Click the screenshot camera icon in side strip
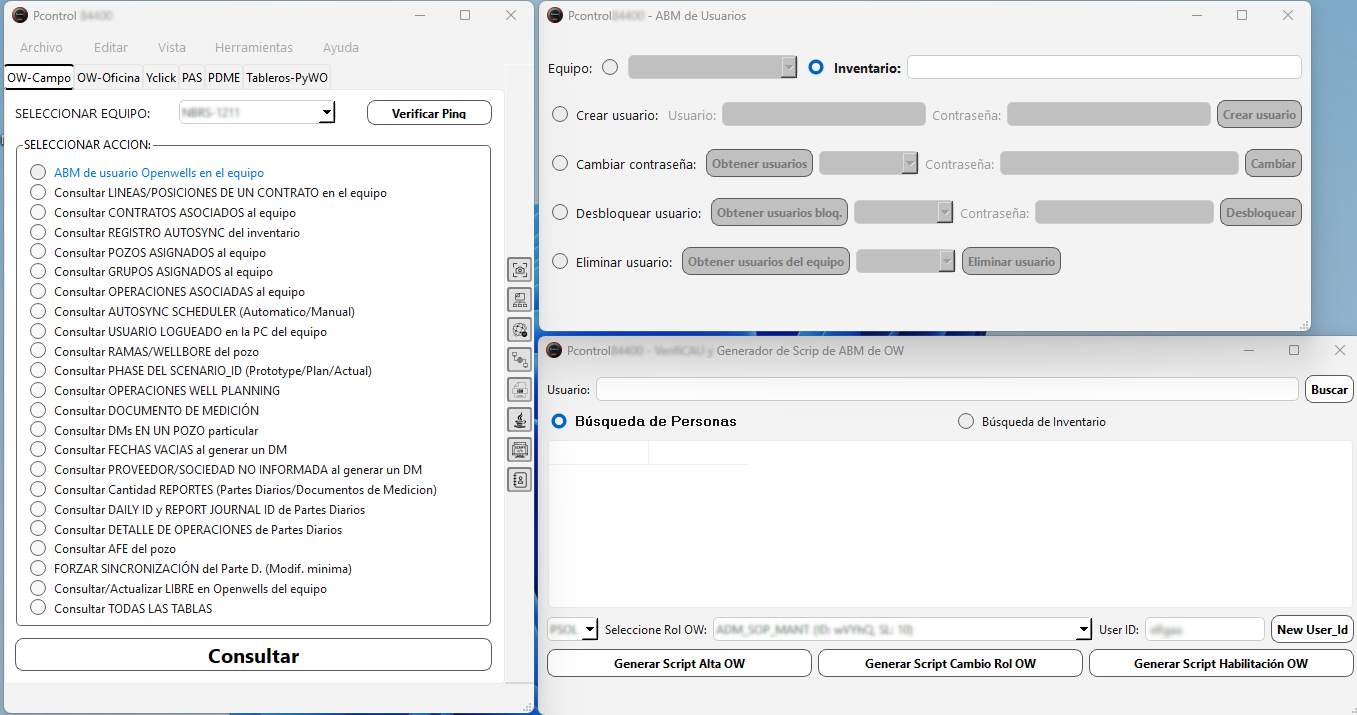 [x=519, y=269]
